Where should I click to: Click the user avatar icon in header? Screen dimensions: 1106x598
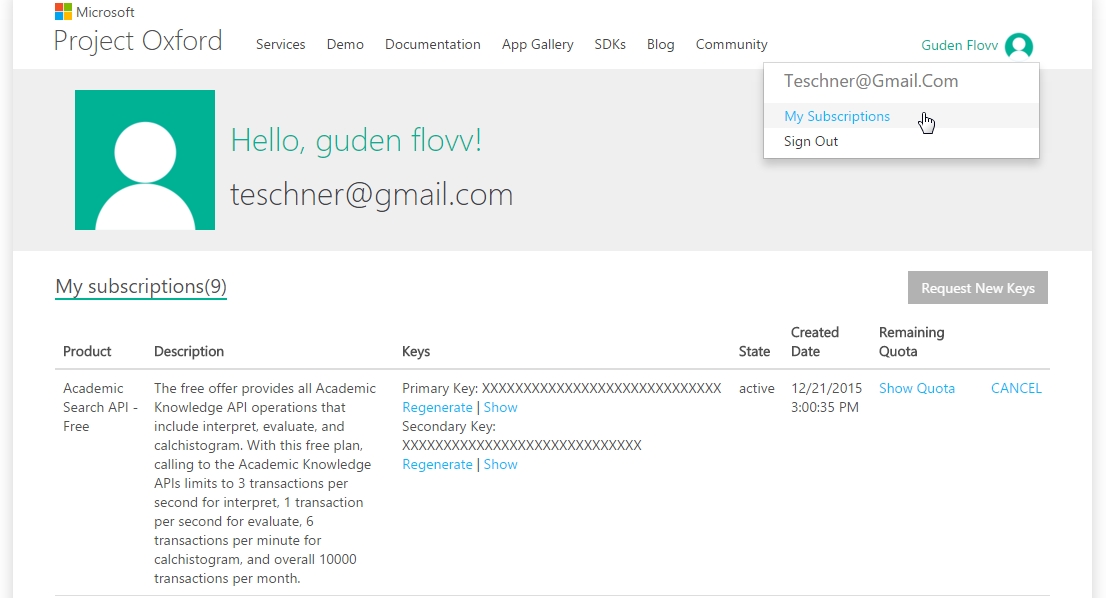(x=1019, y=46)
